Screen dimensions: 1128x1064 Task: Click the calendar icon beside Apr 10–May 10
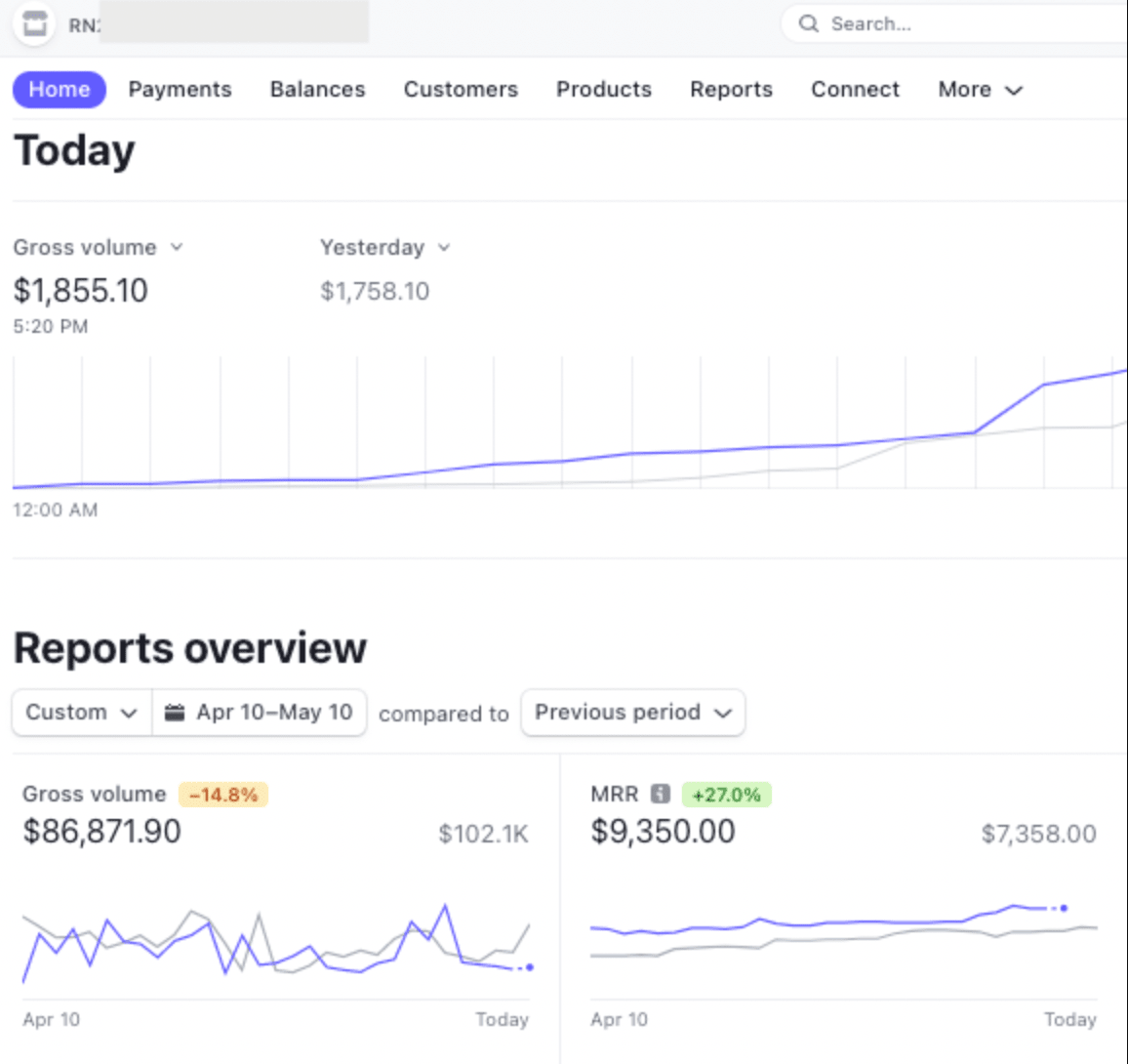point(174,713)
